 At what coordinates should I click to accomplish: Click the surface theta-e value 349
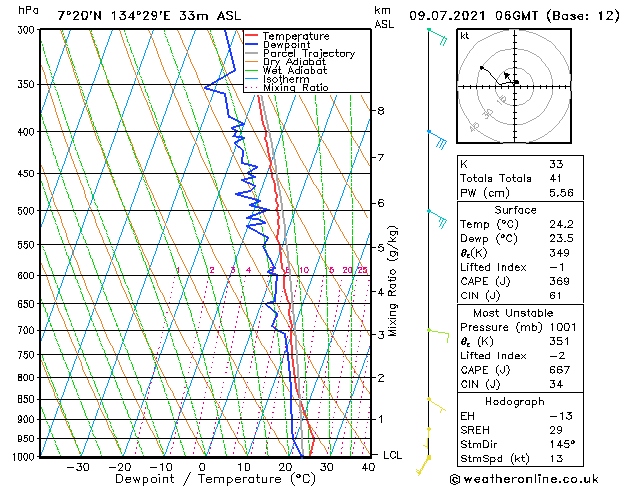tap(559, 253)
